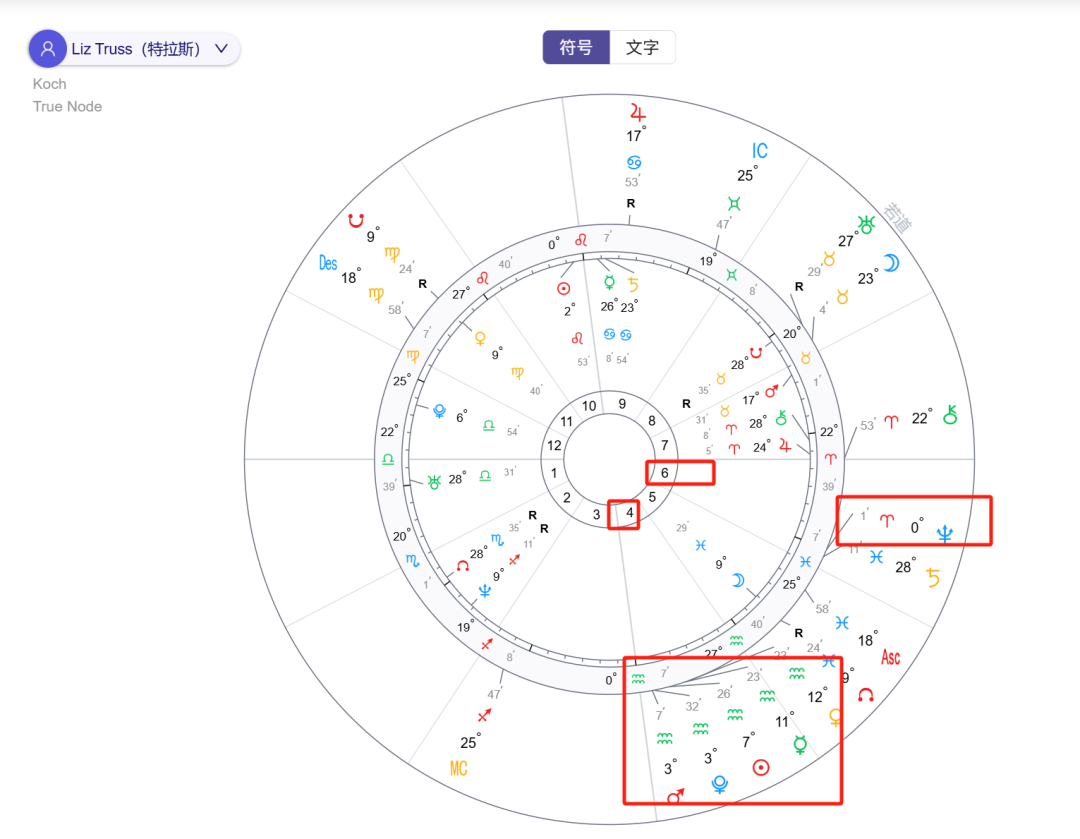Screen dimensions: 1080x839
Task: Select the Sun glyph in the bottom Aquarius cluster
Action: coord(762,767)
